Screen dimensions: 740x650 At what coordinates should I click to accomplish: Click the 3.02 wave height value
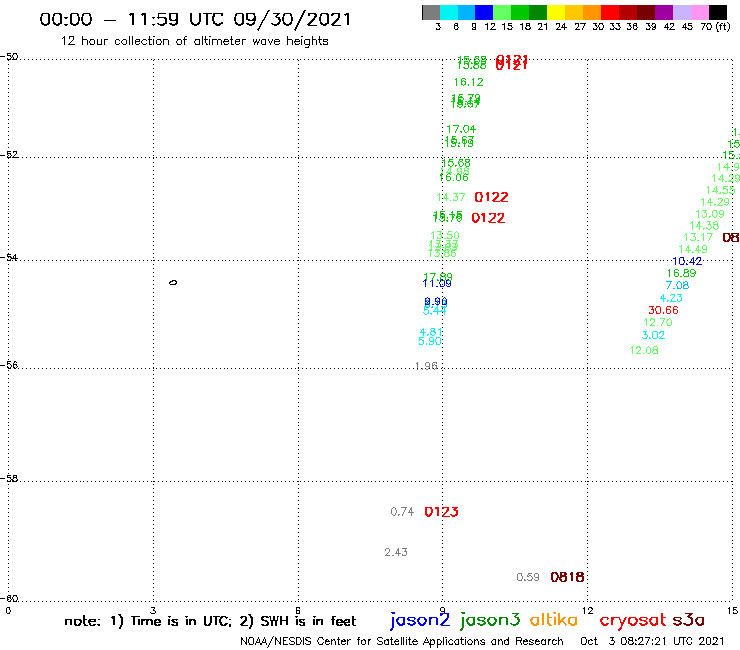[x=653, y=335]
